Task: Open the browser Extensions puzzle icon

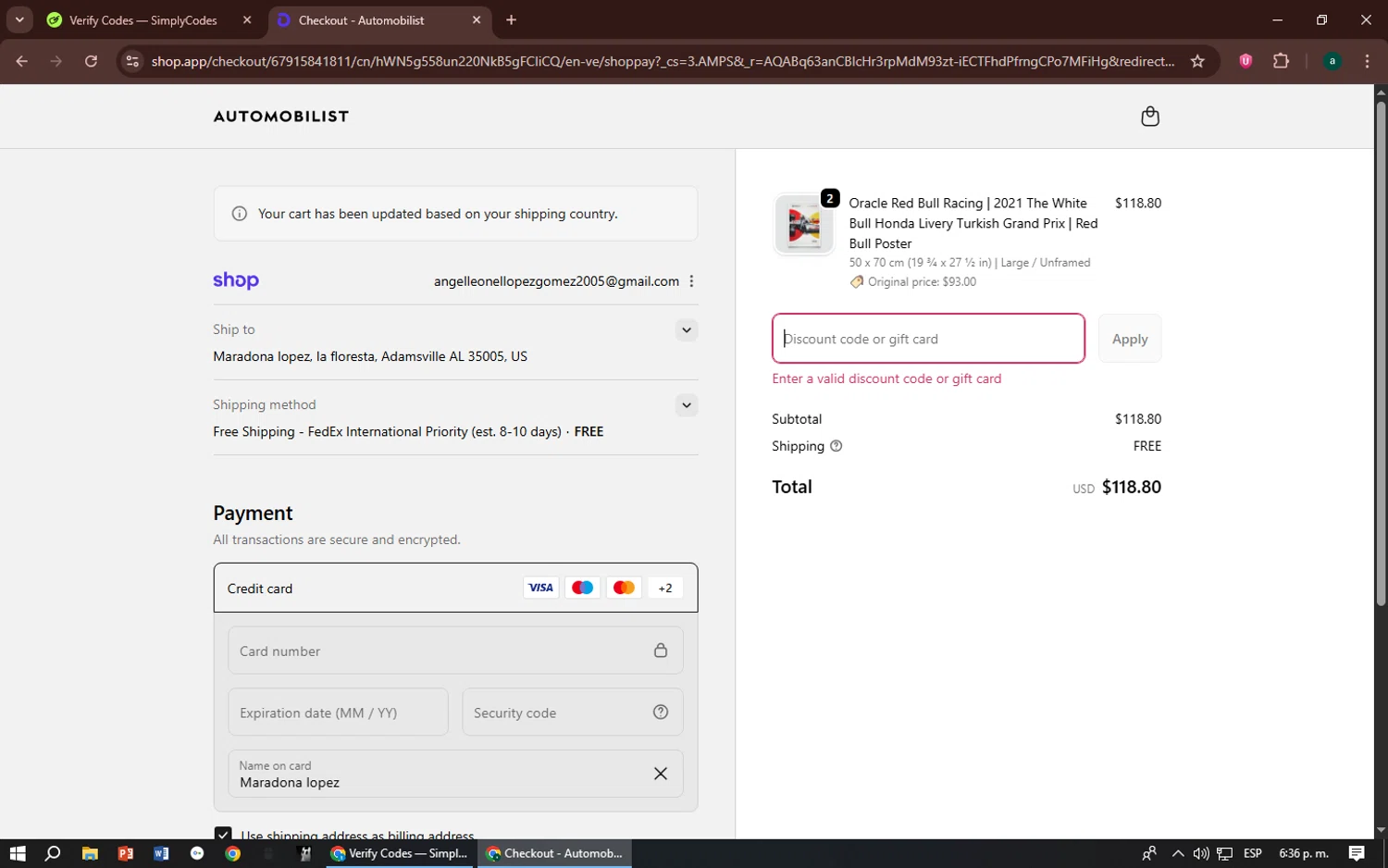Action: coord(1281,61)
